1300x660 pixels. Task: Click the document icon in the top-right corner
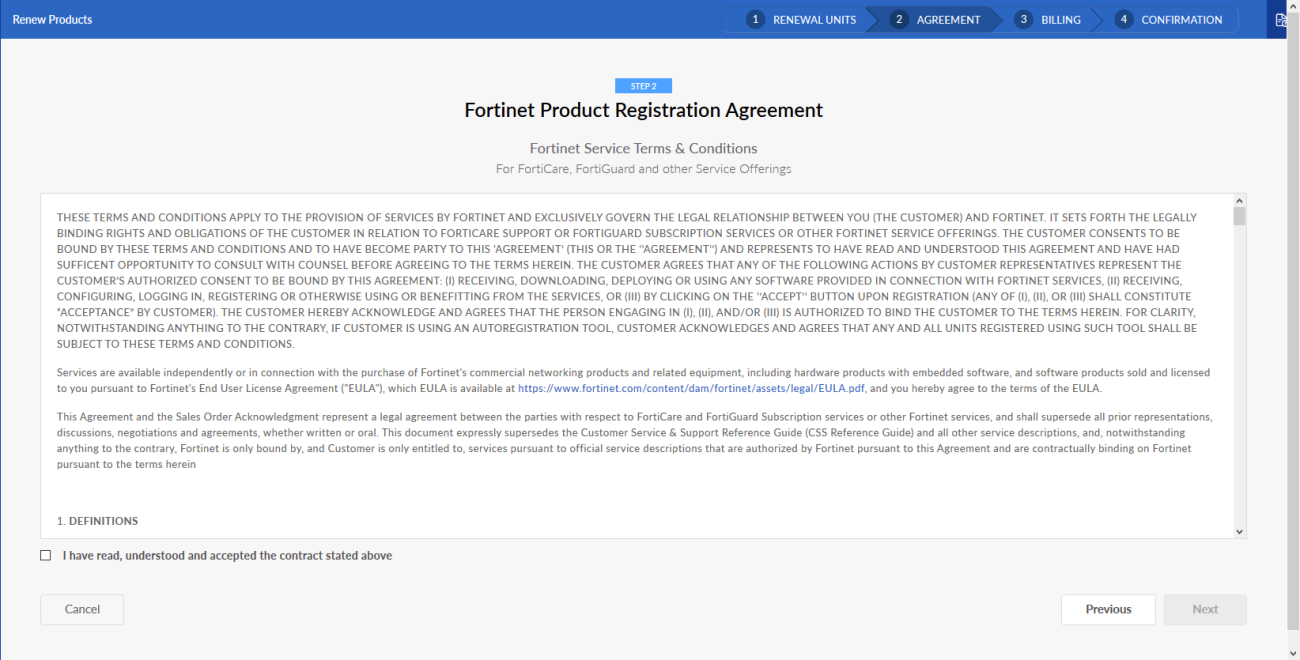[1282, 20]
